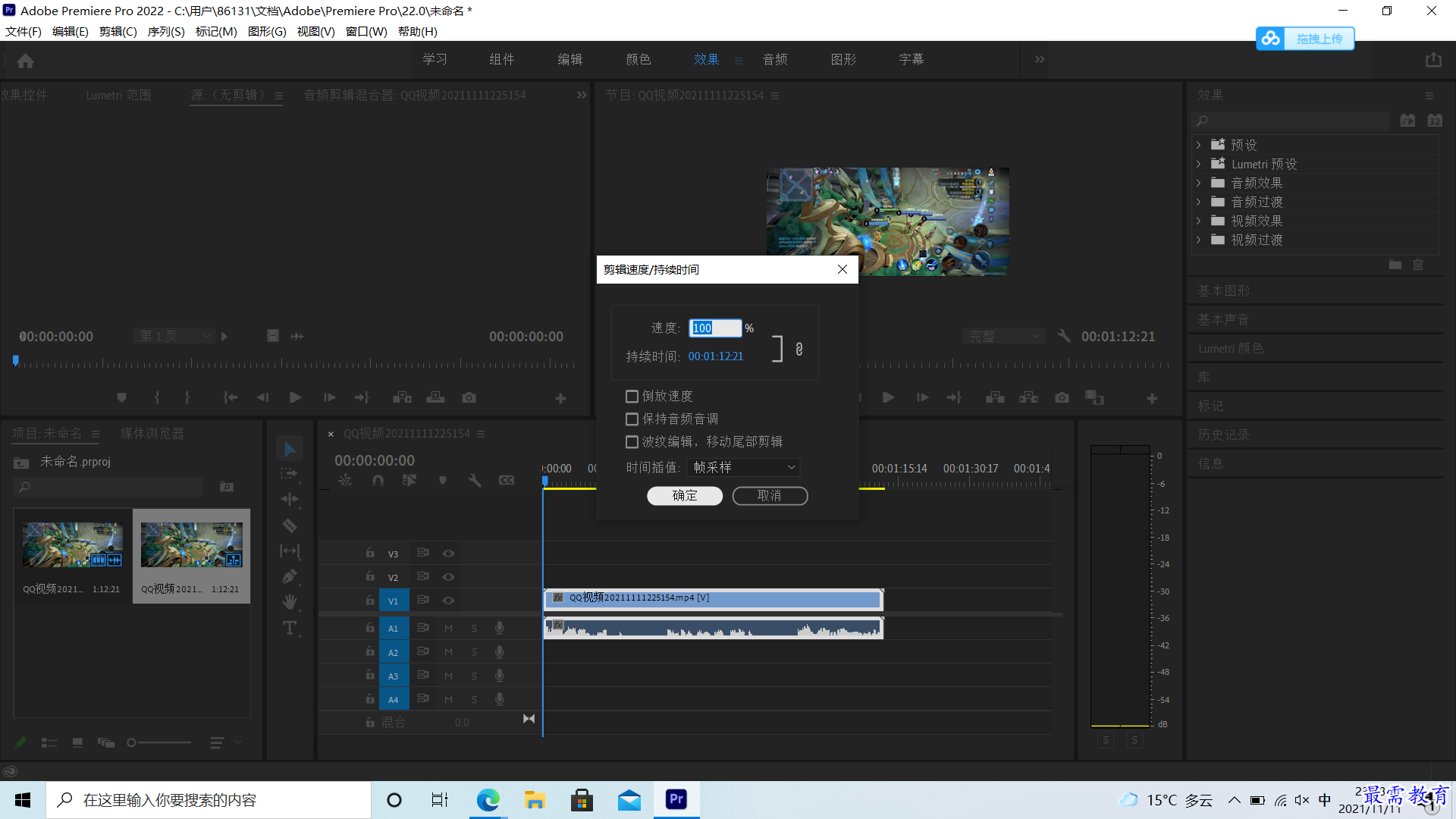Select the Selection arrow tool

[290, 448]
